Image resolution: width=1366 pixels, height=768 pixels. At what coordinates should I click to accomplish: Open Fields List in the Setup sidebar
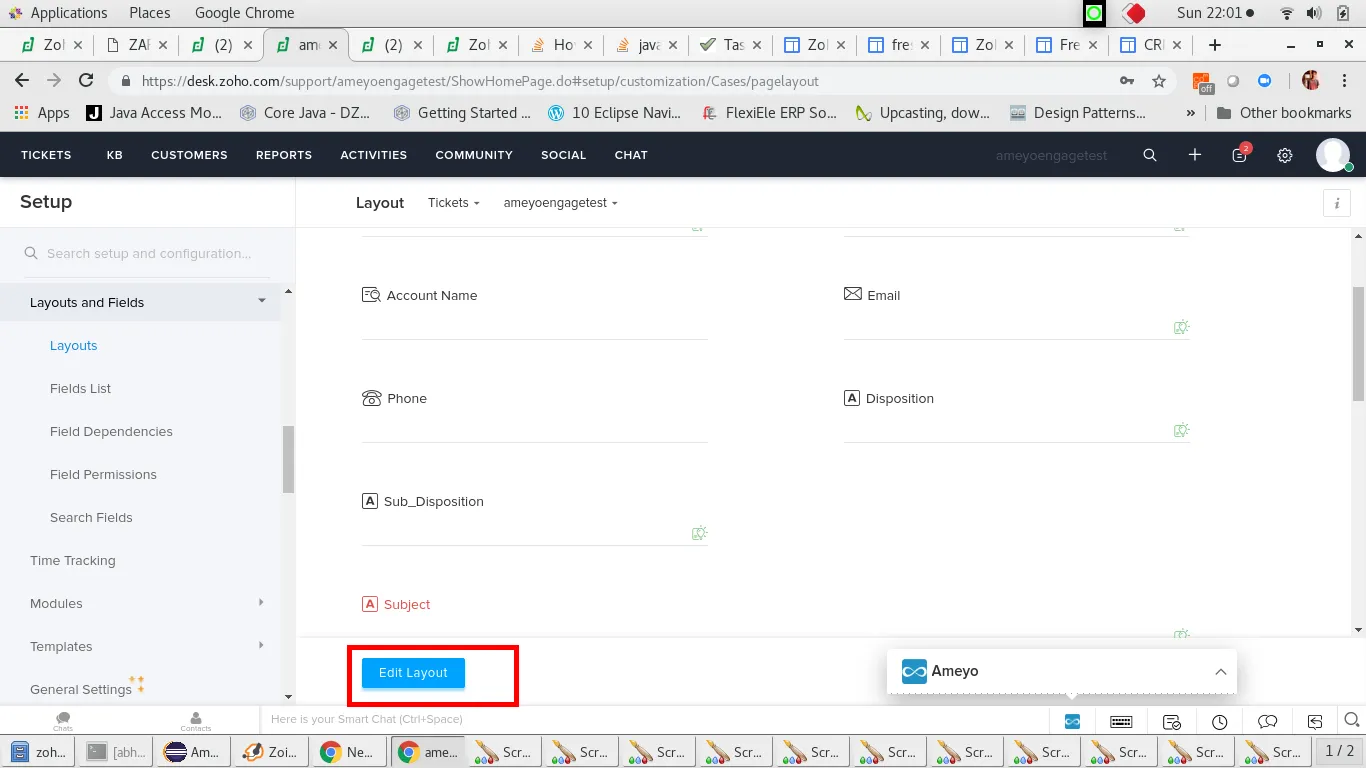81,388
